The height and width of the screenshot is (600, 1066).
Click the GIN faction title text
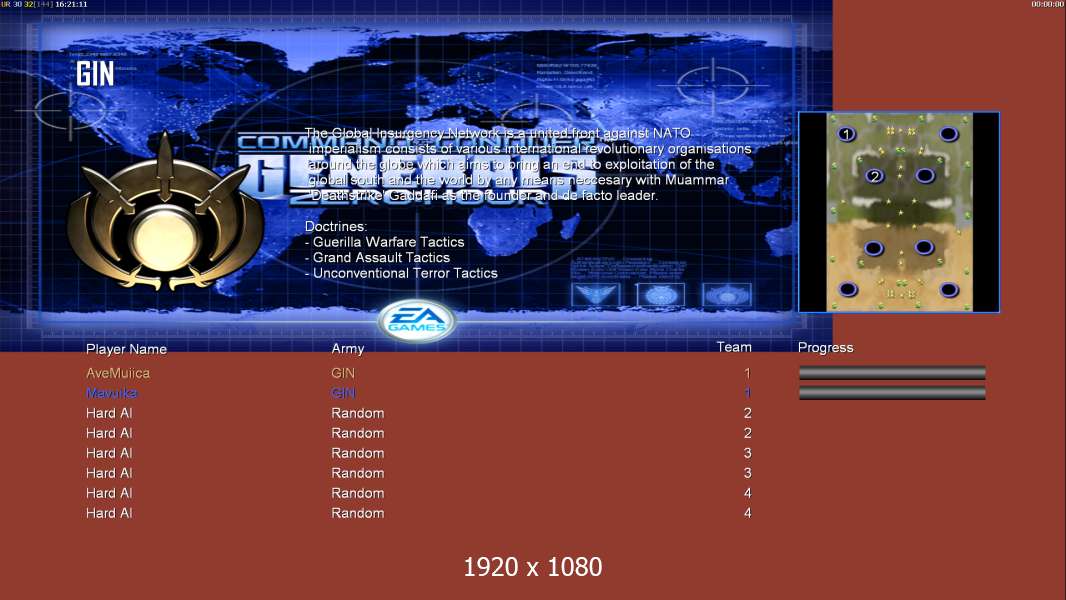point(94,73)
